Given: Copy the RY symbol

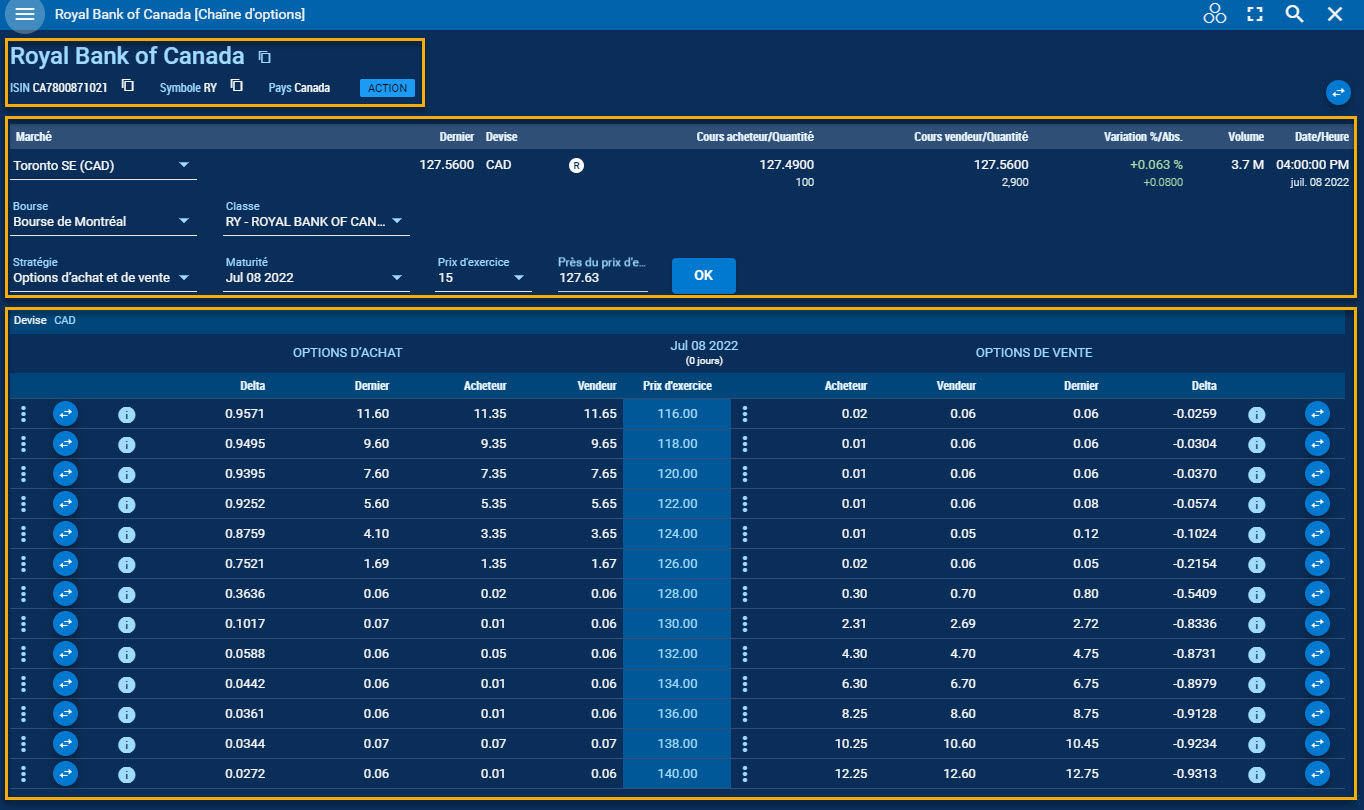Looking at the screenshot, I should click(x=236, y=86).
